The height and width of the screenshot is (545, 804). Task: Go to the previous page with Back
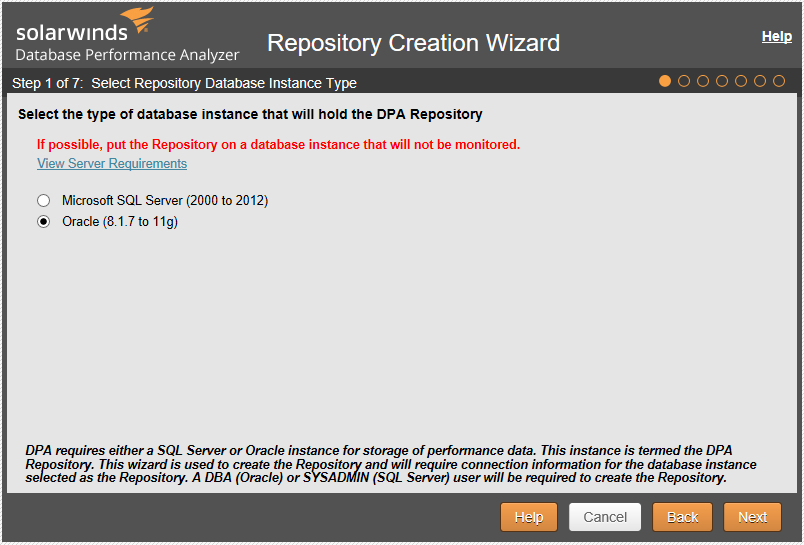682,517
